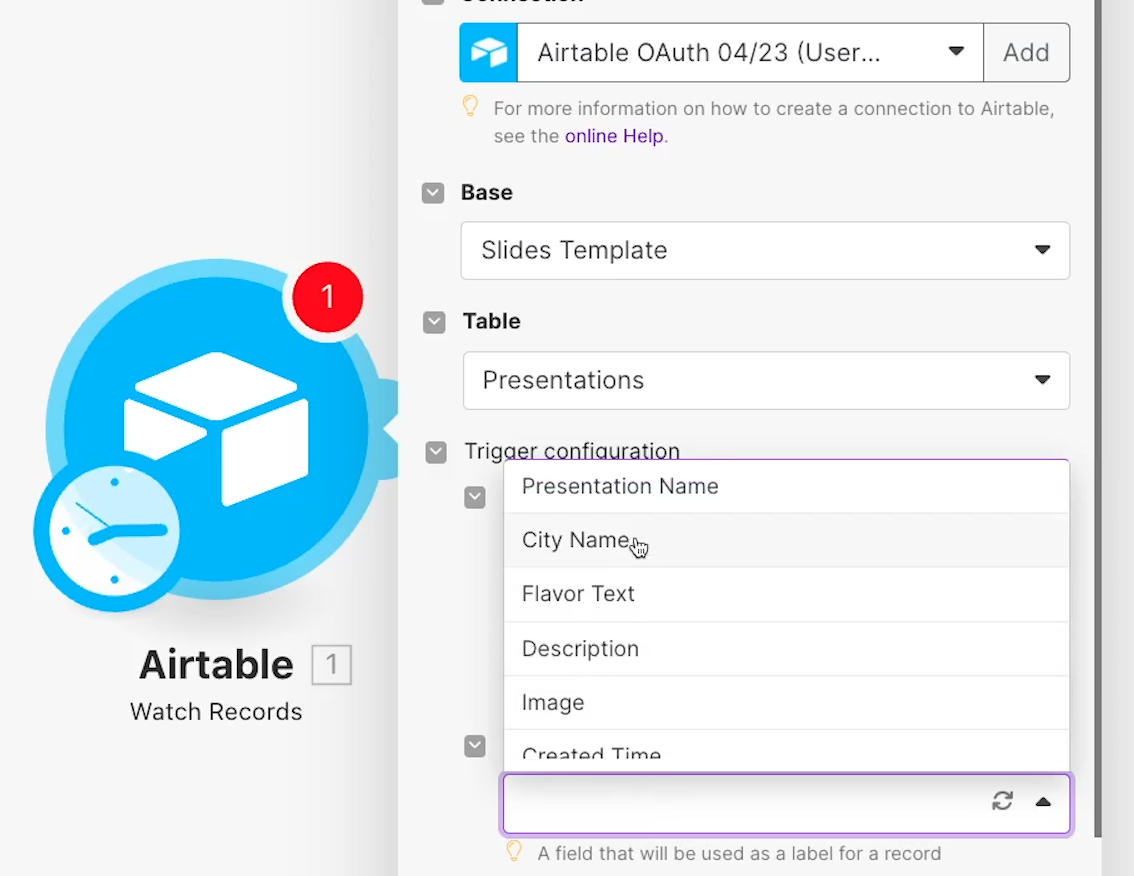Click the module number box beside Airtable
Screen dimensions: 1134x876
[331, 664]
